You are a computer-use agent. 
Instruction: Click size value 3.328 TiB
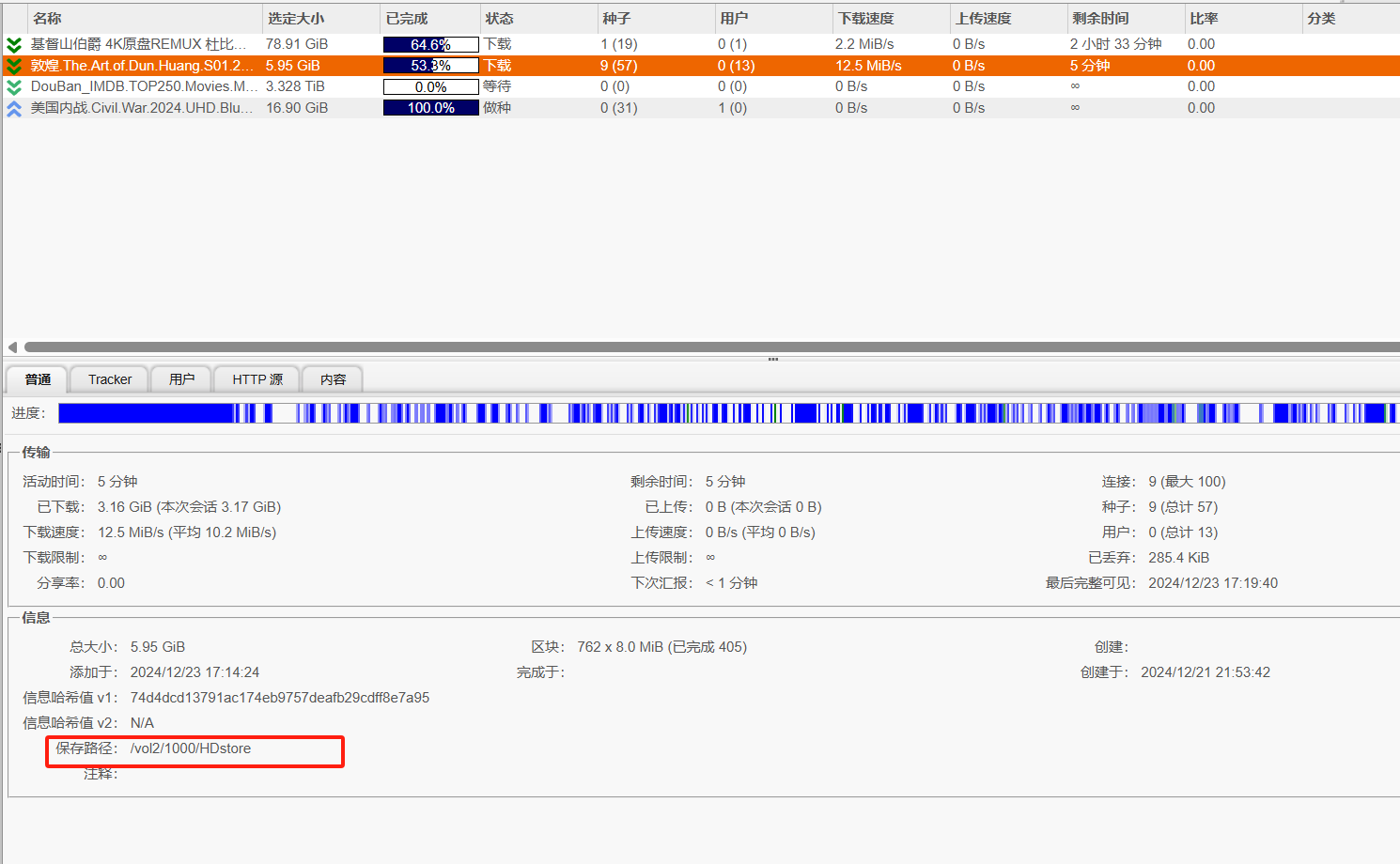295,86
